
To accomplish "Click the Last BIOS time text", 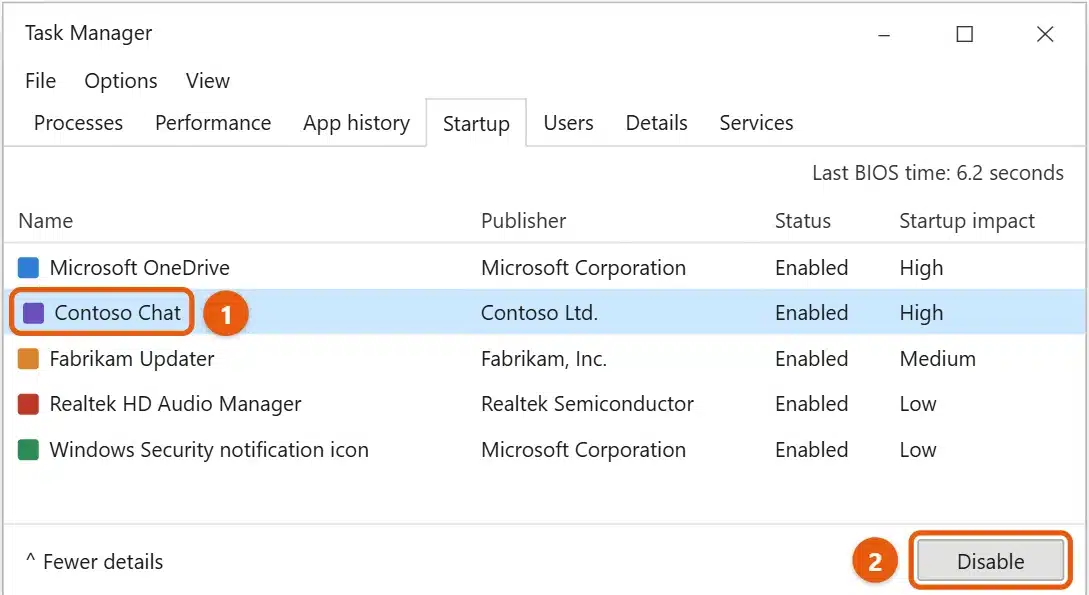I will point(938,173).
